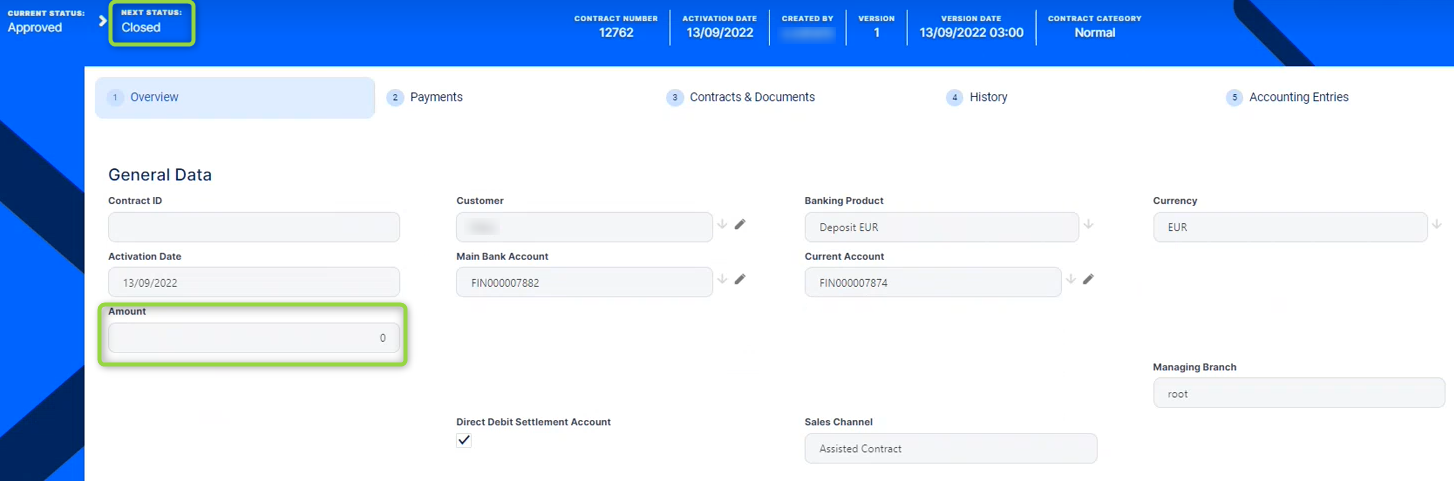1454x481 pixels.
Task: Open the Current Account dropdown arrow
Action: point(1071,280)
